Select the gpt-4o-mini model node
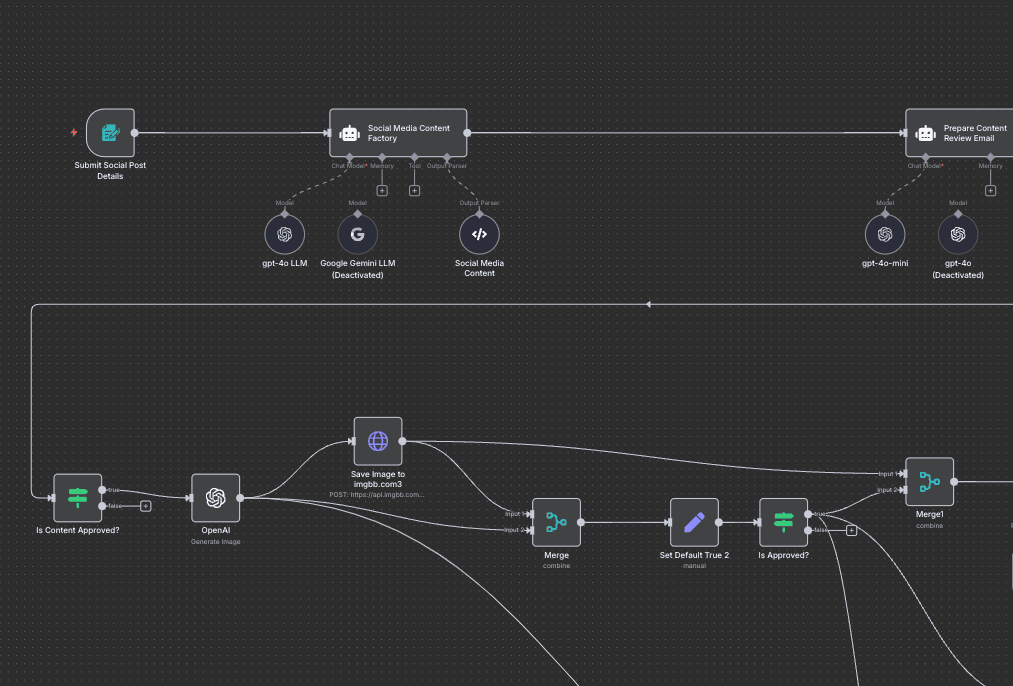Viewport: 1013px width, 686px height. pos(884,233)
